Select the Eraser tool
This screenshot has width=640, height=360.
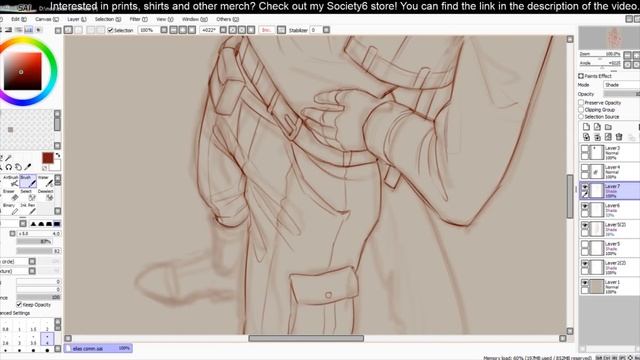11,195
